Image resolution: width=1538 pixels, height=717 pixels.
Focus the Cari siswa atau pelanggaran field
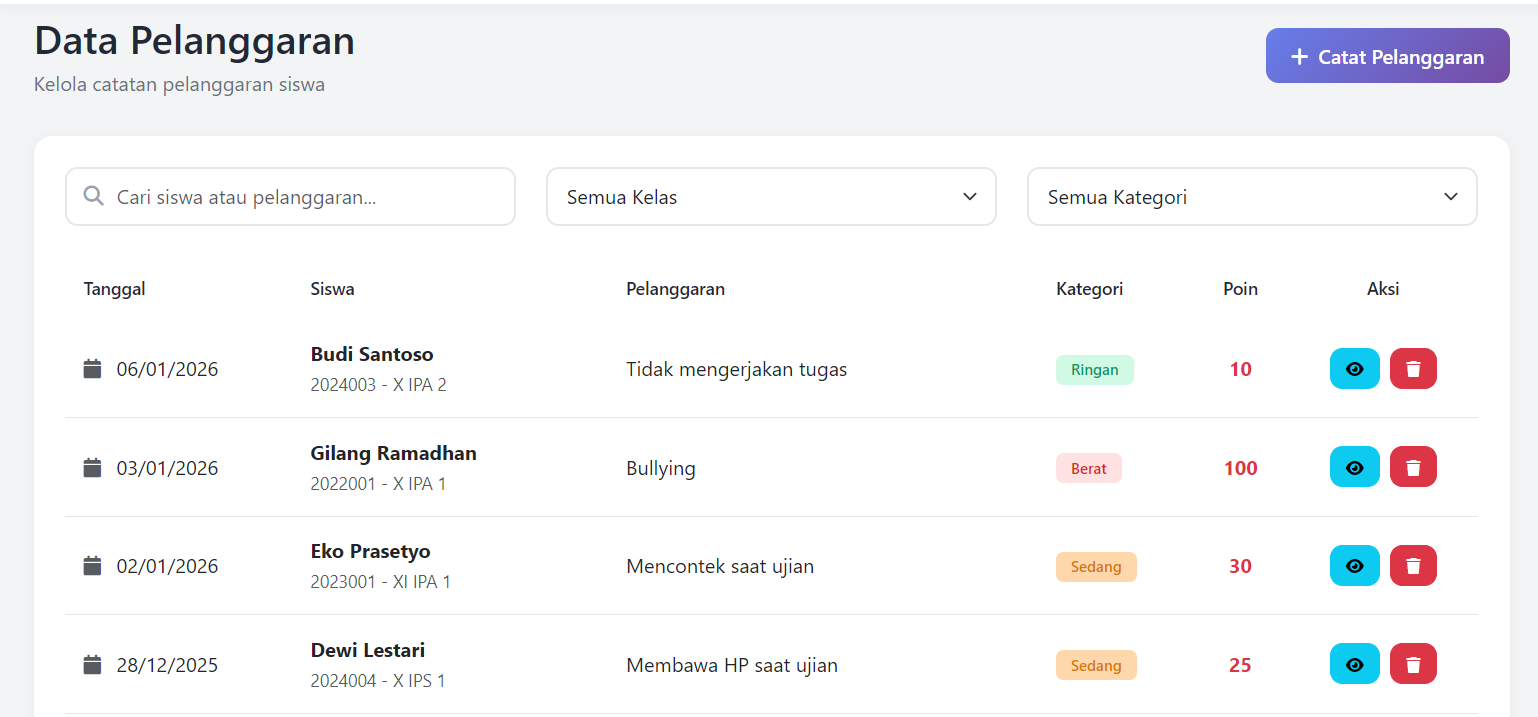pyautogui.click(x=290, y=197)
